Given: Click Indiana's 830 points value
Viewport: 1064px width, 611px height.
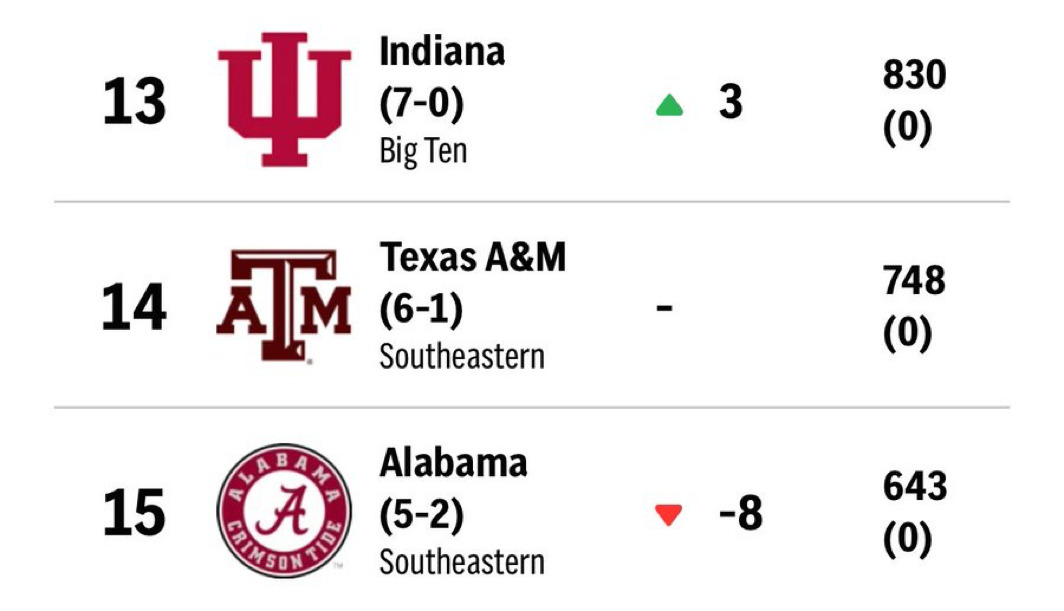Looking at the screenshot, I should coord(914,75).
